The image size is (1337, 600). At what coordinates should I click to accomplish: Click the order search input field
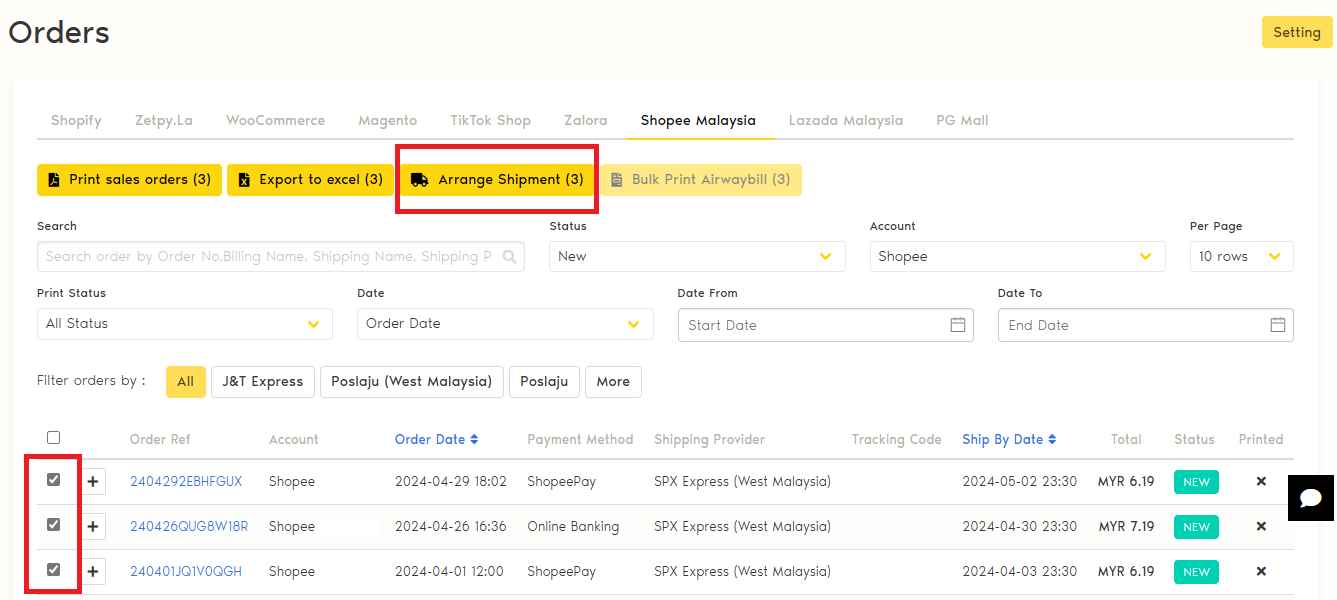(x=270, y=257)
